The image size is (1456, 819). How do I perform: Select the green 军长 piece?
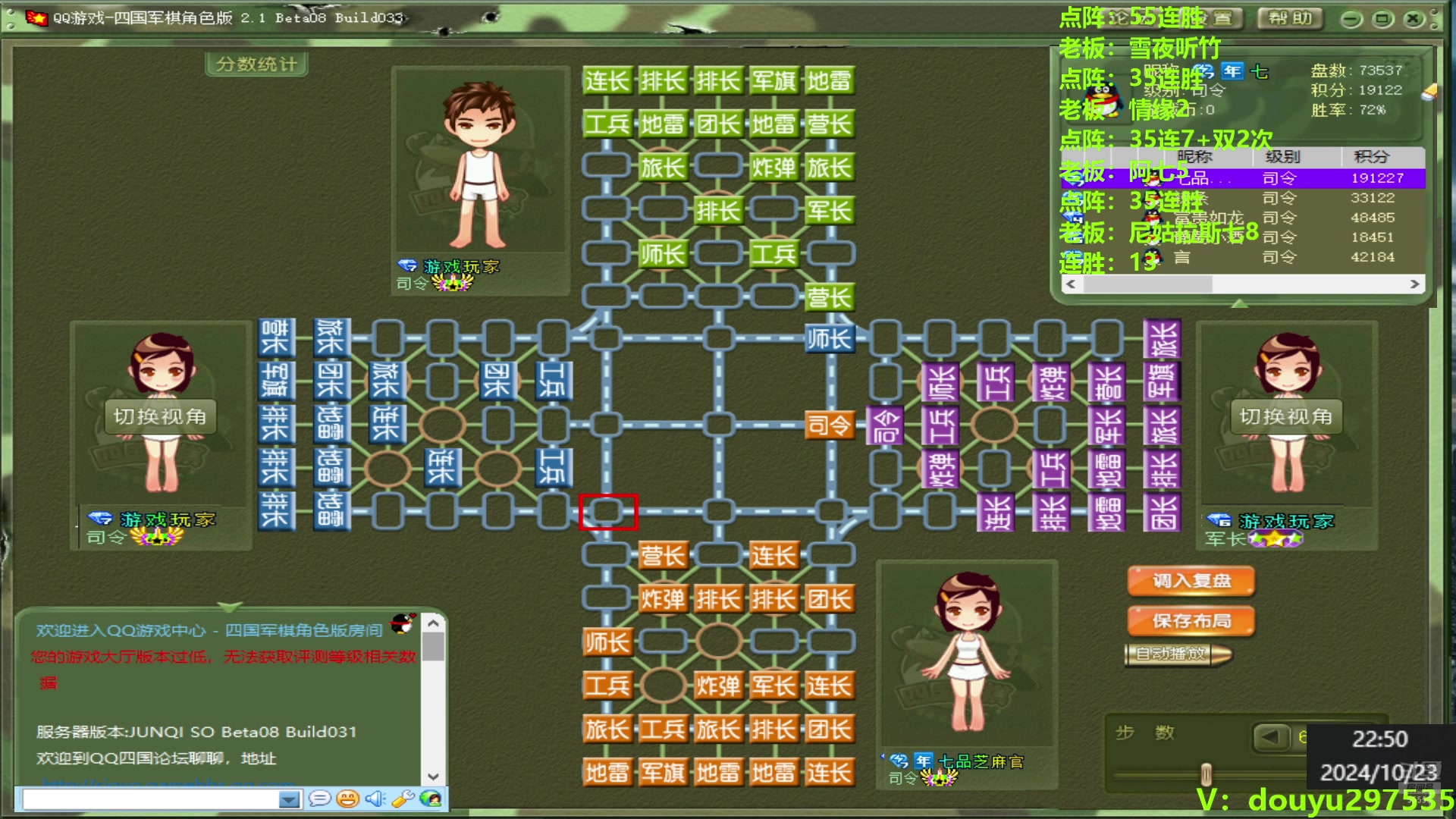pyautogui.click(x=829, y=210)
